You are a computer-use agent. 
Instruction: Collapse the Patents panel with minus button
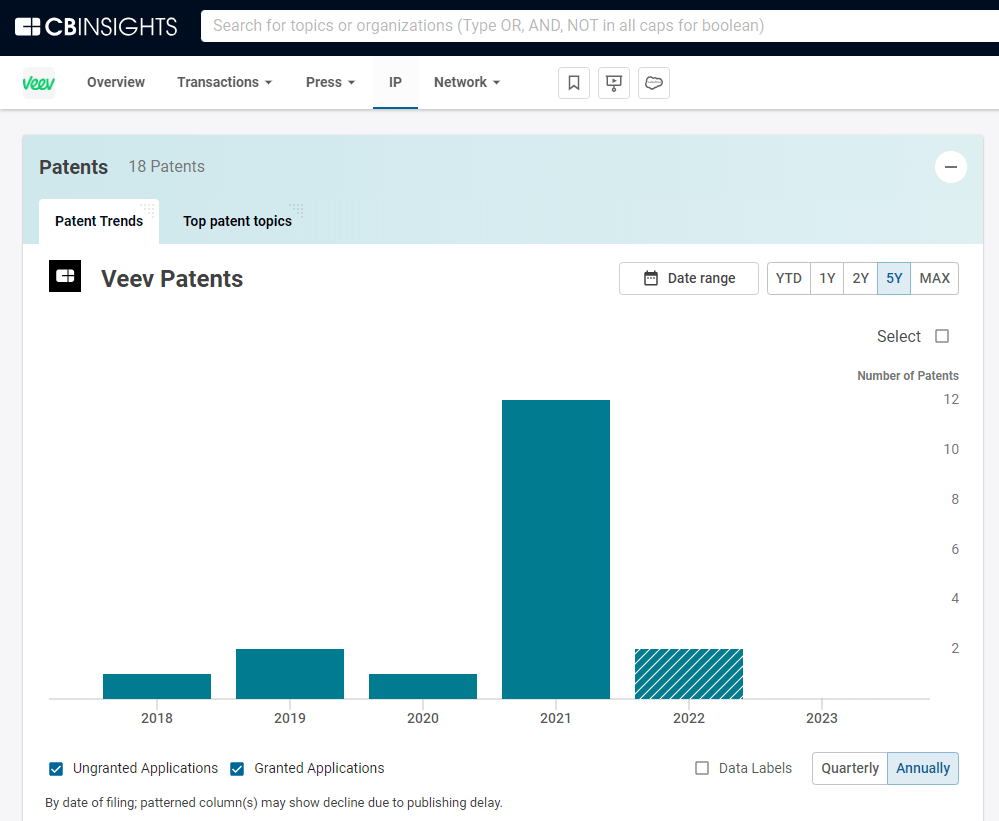point(950,167)
